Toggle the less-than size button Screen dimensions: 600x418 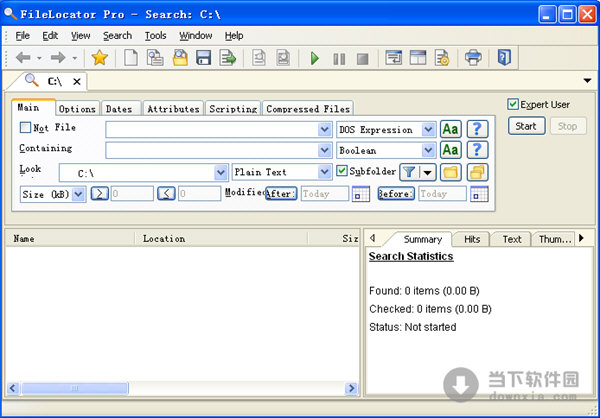tap(166, 194)
